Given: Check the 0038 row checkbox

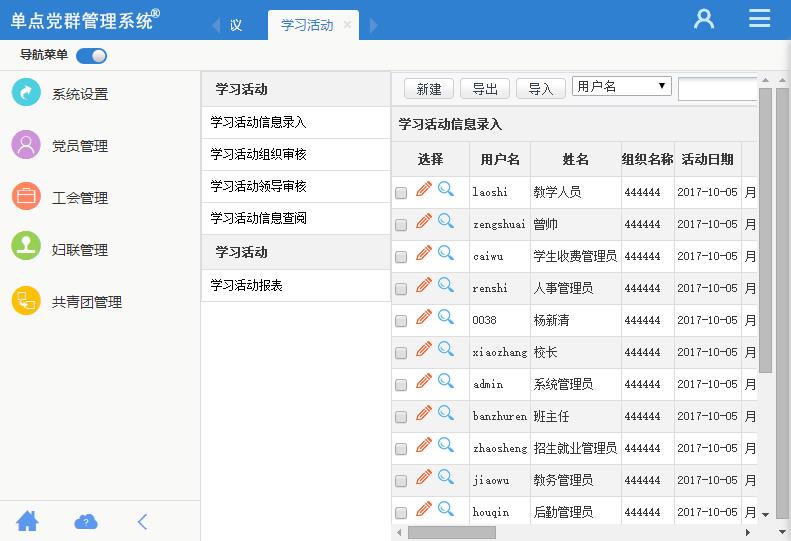Looking at the screenshot, I should pyautogui.click(x=401, y=321).
